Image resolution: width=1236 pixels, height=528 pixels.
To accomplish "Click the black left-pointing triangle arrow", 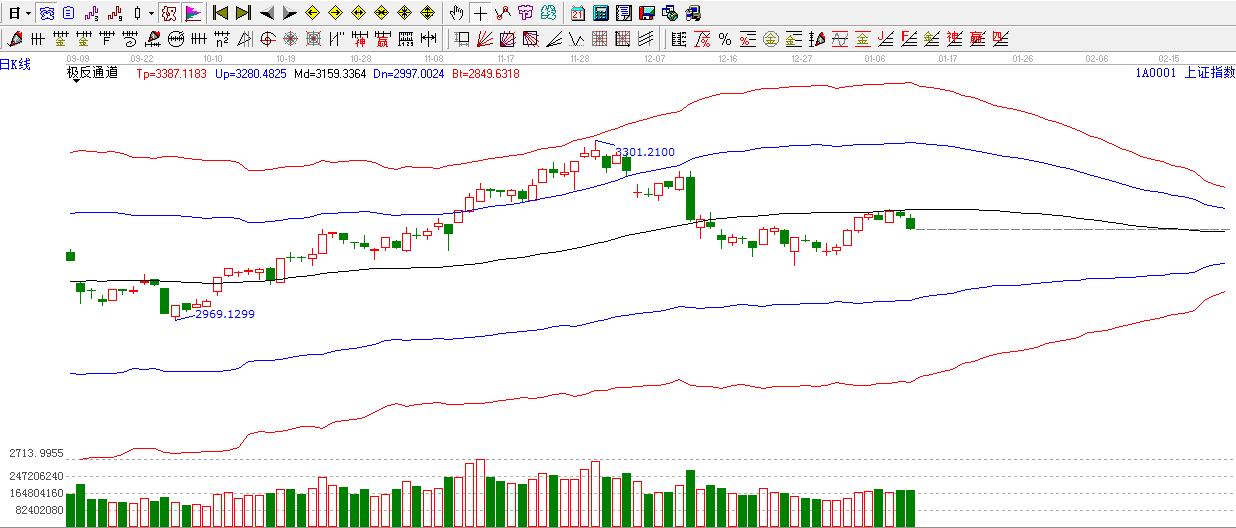I will click(x=266, y=13).
